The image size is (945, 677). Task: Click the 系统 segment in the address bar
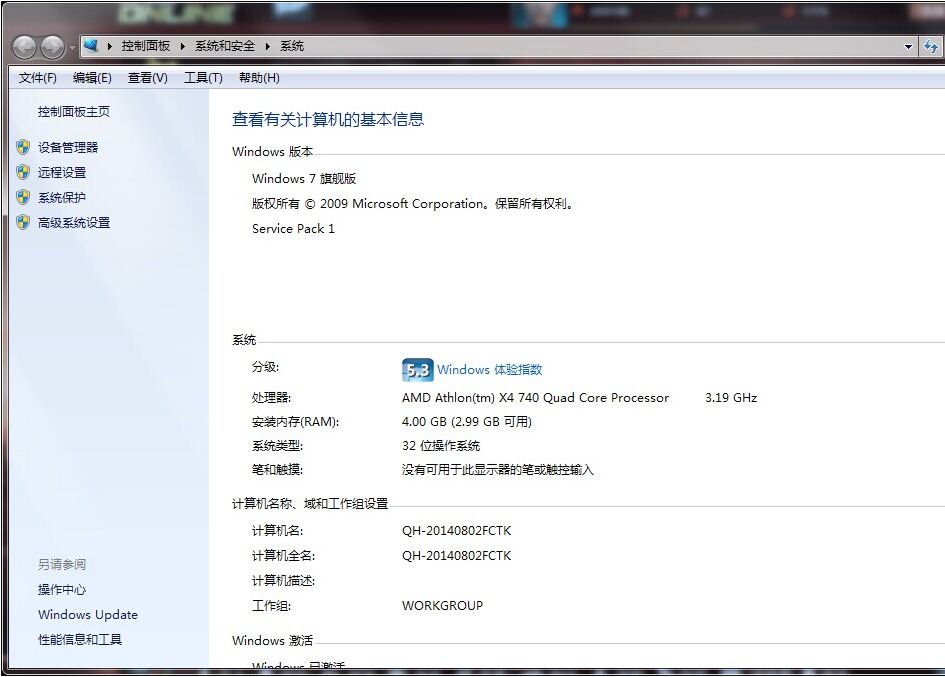click(x=292, y=46)
